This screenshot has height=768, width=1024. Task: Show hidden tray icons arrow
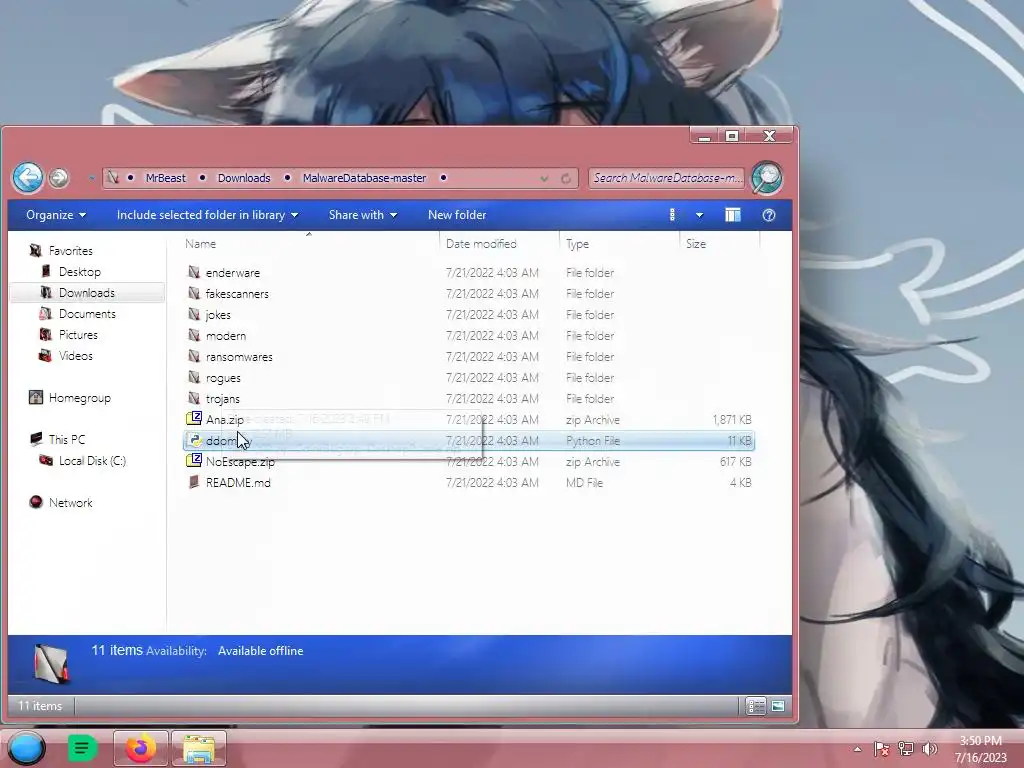click(x=857, y=749)
